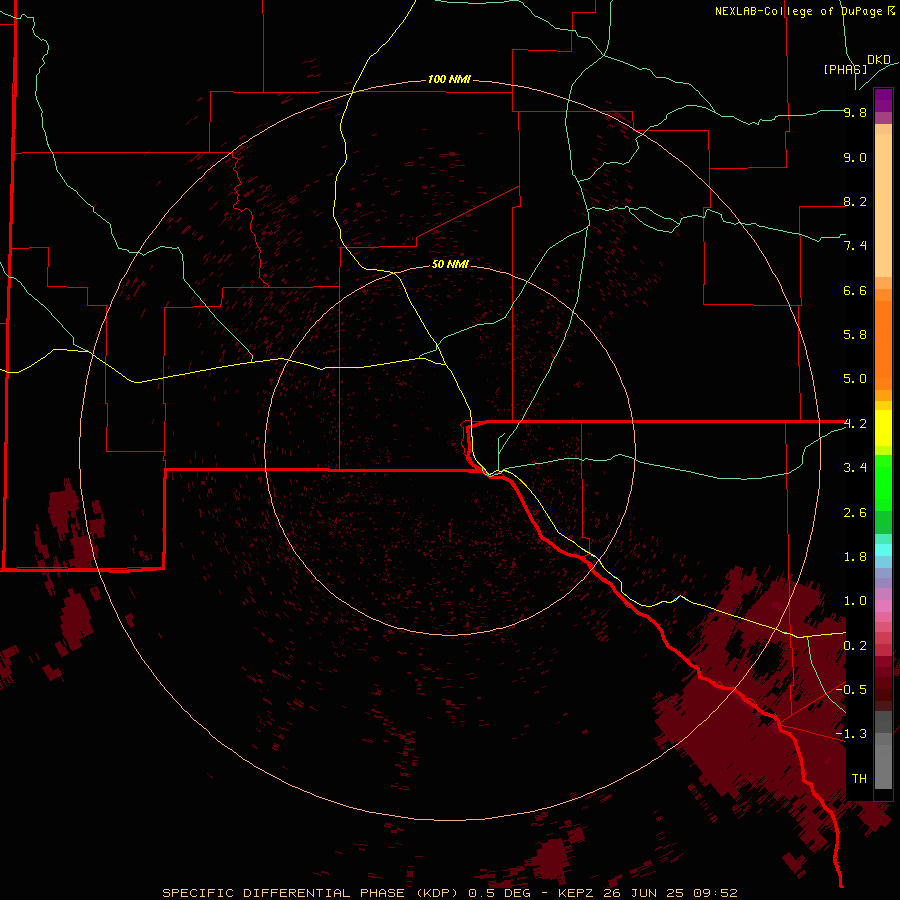Pick the peach band near 8.2
Viewport: 900px width, 900px height.
click(x=883, y=205)
